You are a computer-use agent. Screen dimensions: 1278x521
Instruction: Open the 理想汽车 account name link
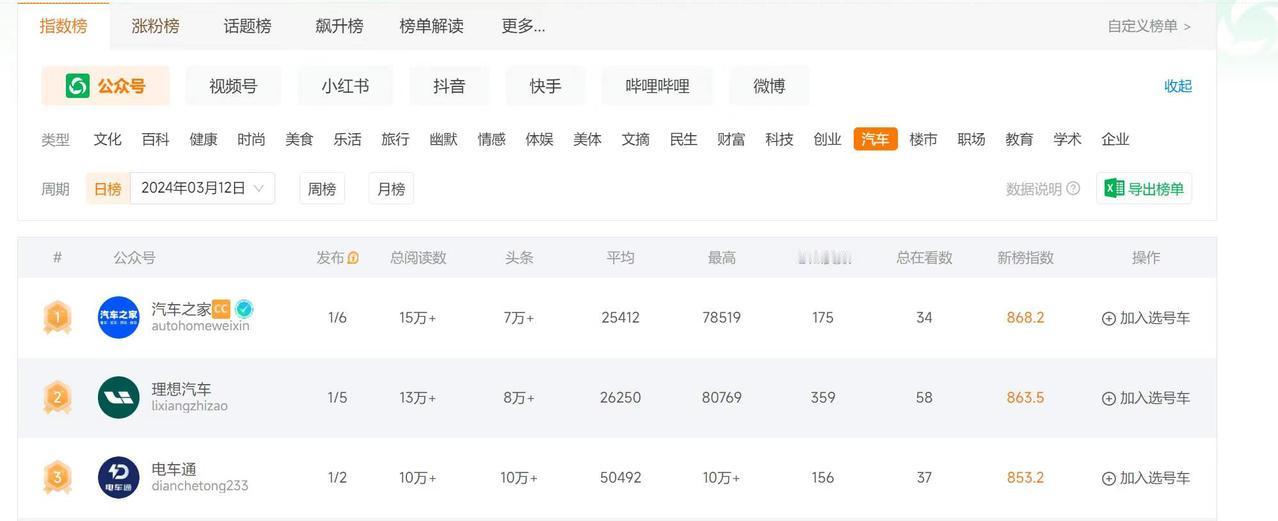point(181,389)
